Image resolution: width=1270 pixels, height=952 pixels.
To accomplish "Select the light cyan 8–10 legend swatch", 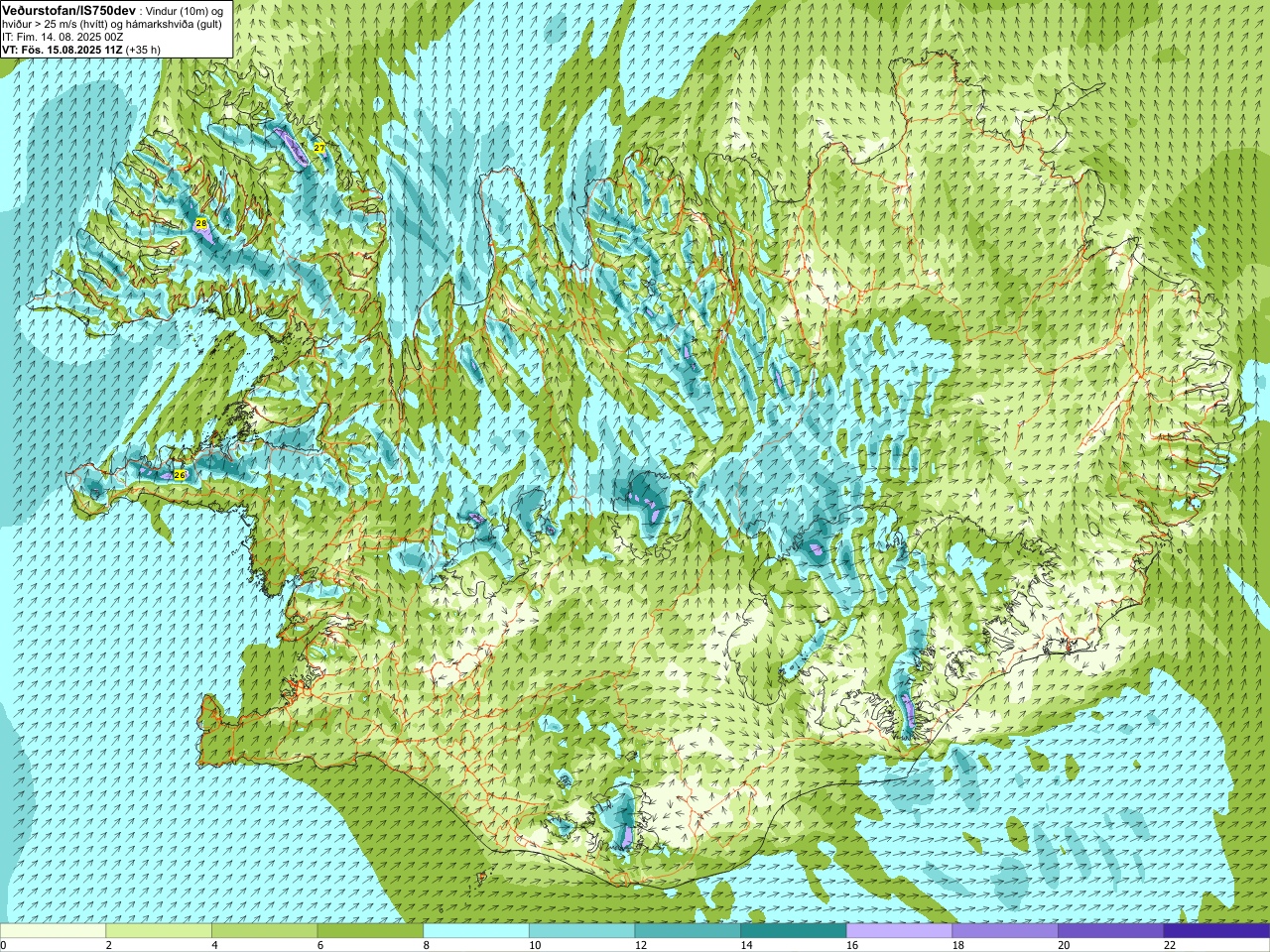I will (x=476, y=931).
